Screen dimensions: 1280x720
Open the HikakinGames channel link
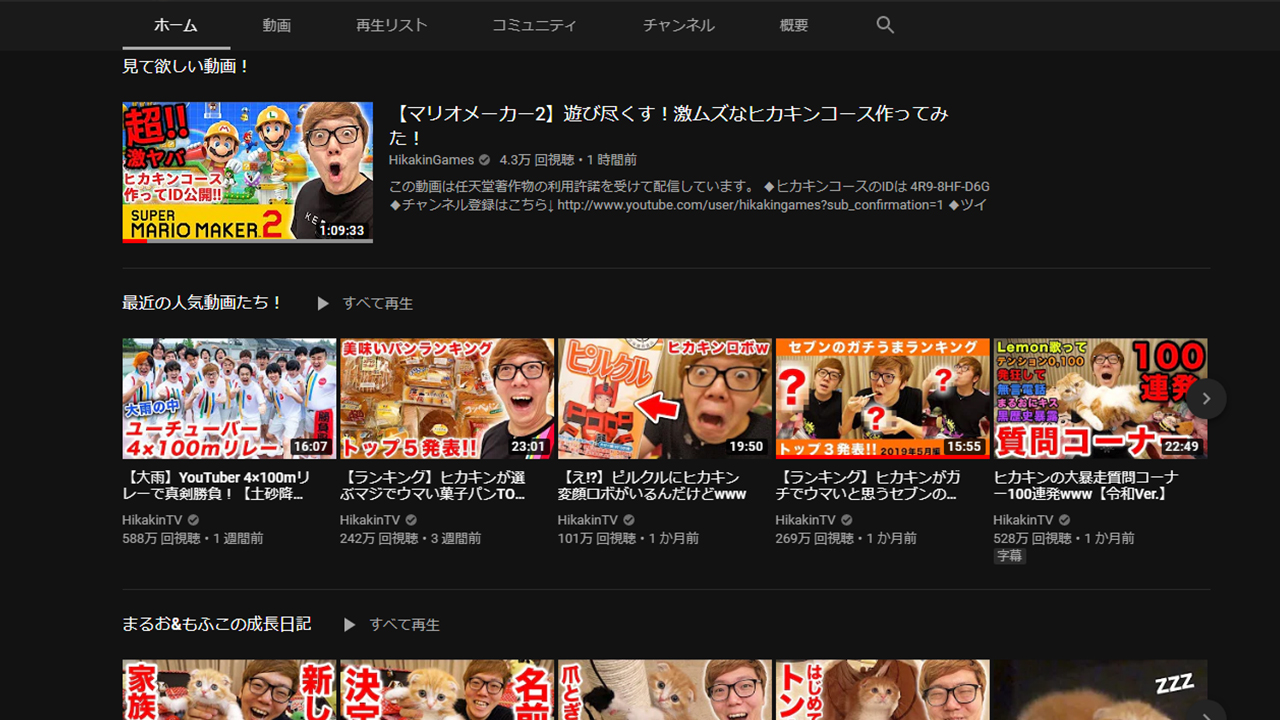click(431, 160)
